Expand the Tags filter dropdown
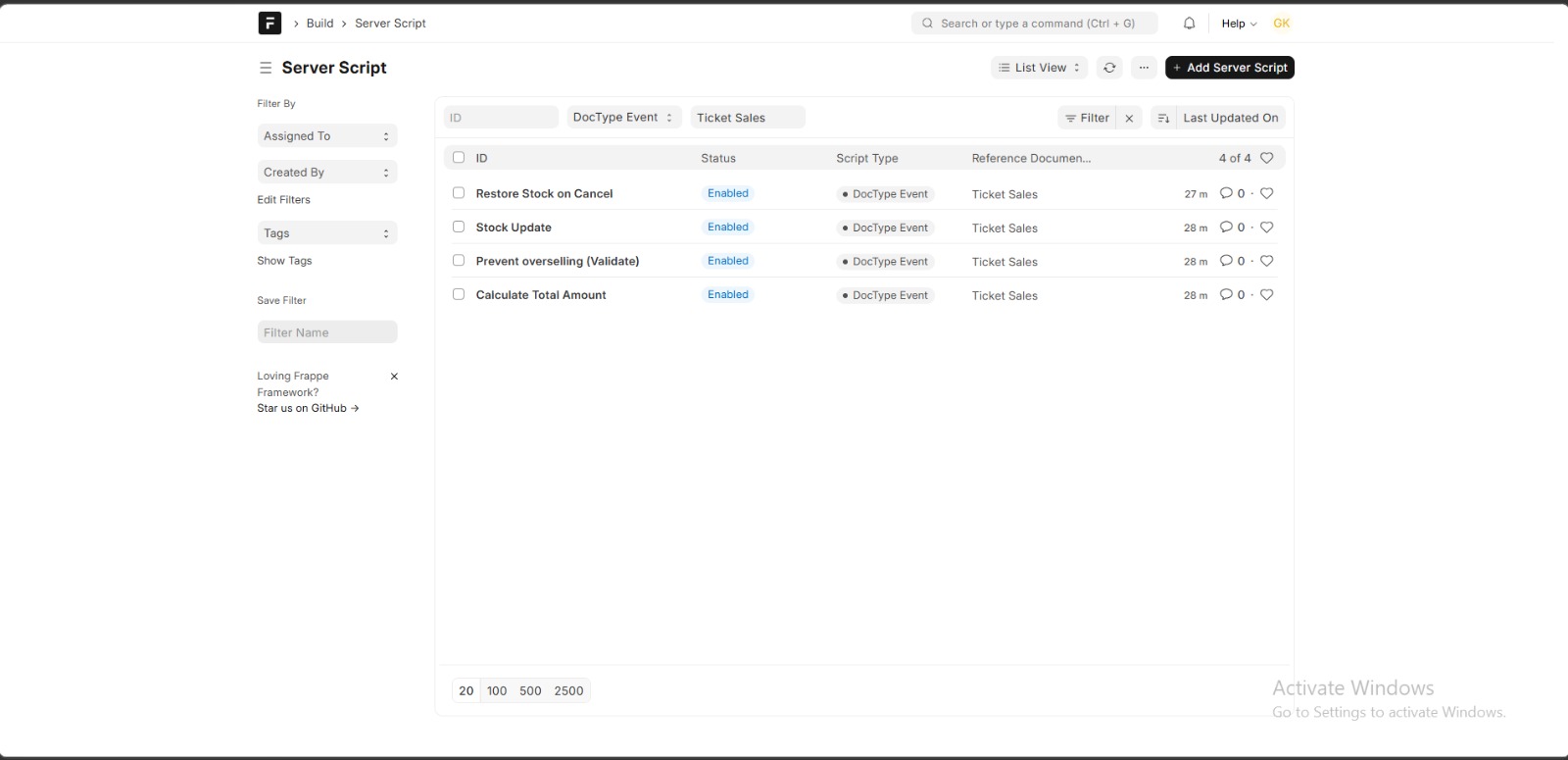Screen dimensions: 1568x760 (x=327, y=233)
